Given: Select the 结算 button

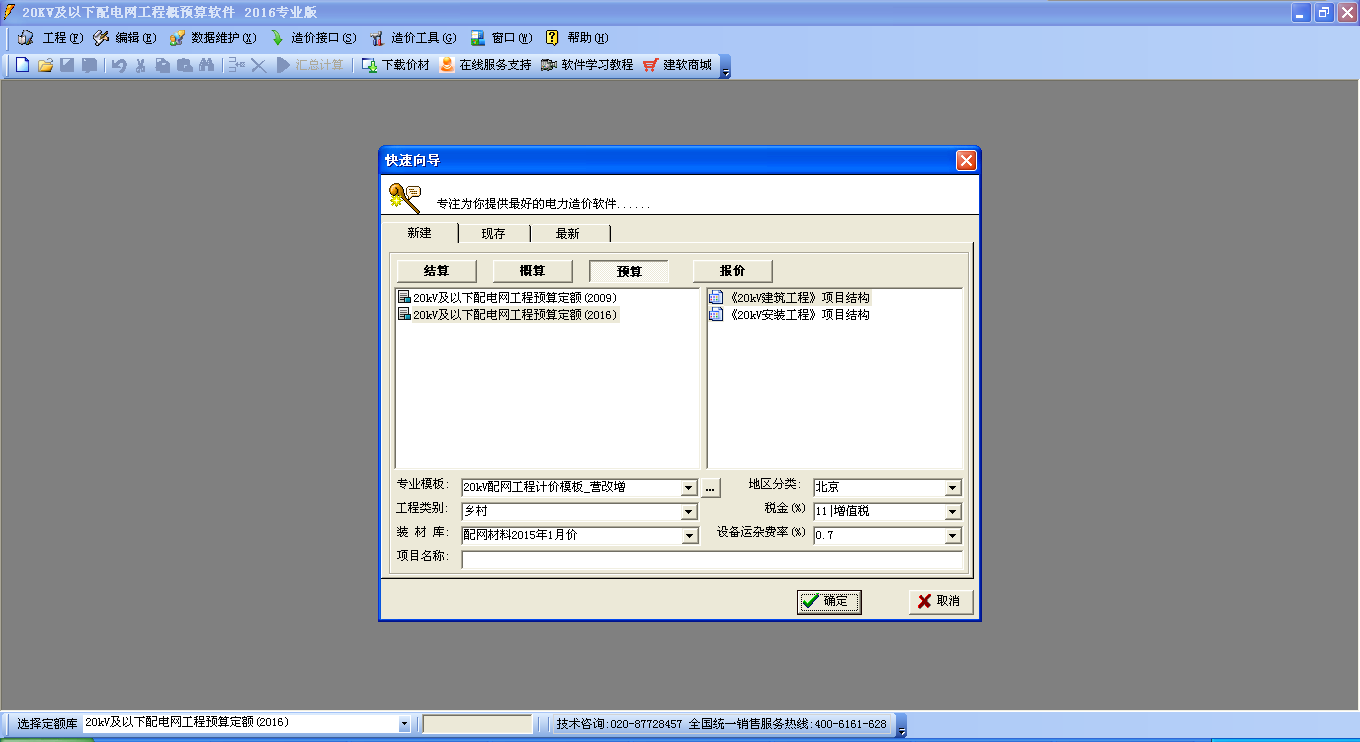Looking at the screenshot, I should point(437,271).
